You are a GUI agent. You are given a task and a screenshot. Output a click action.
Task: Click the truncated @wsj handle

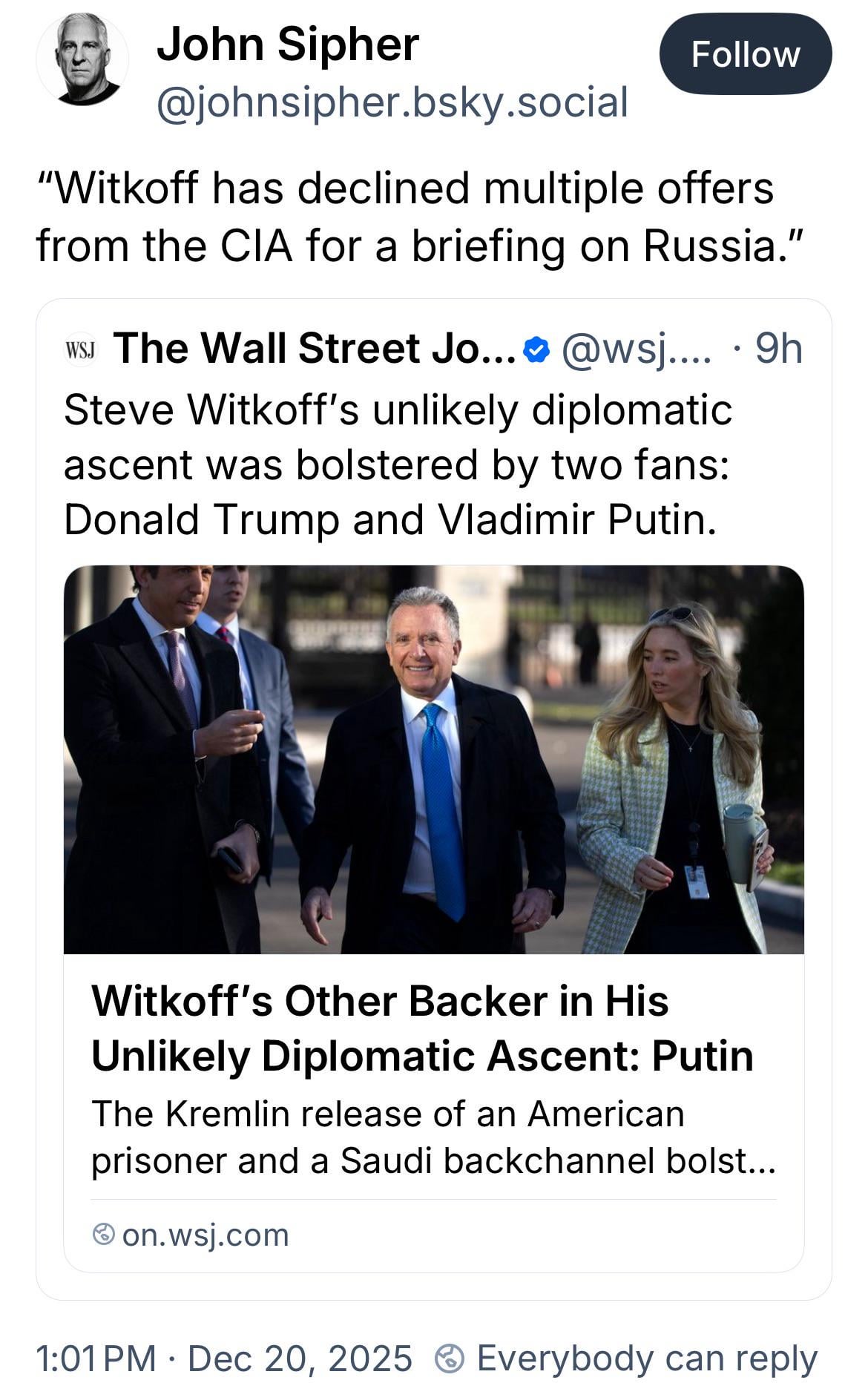pyautogui.click(x=636, y=348)
